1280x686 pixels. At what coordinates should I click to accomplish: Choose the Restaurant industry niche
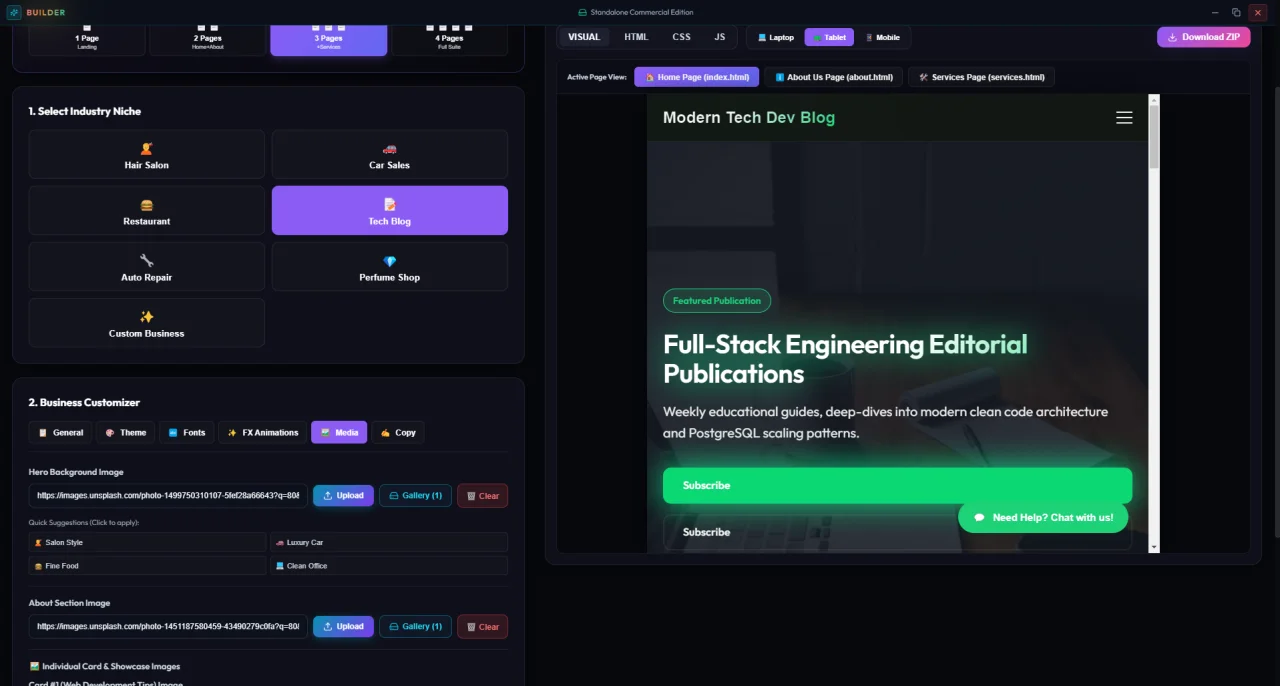[146, 210]
